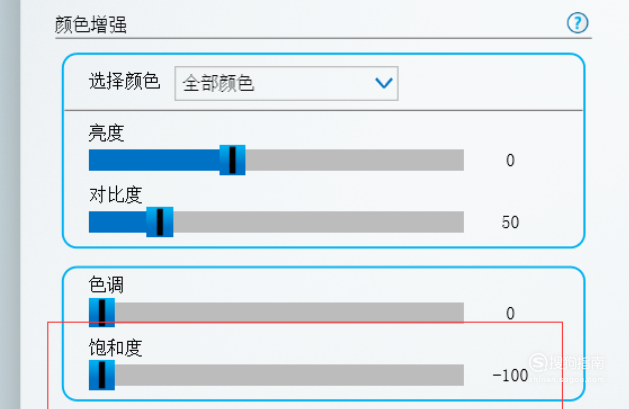Image resolution: width=629 pixels, height=409 pixels.
Task: Click the 颜色增强 section title
Action: [x=91, y=24]
